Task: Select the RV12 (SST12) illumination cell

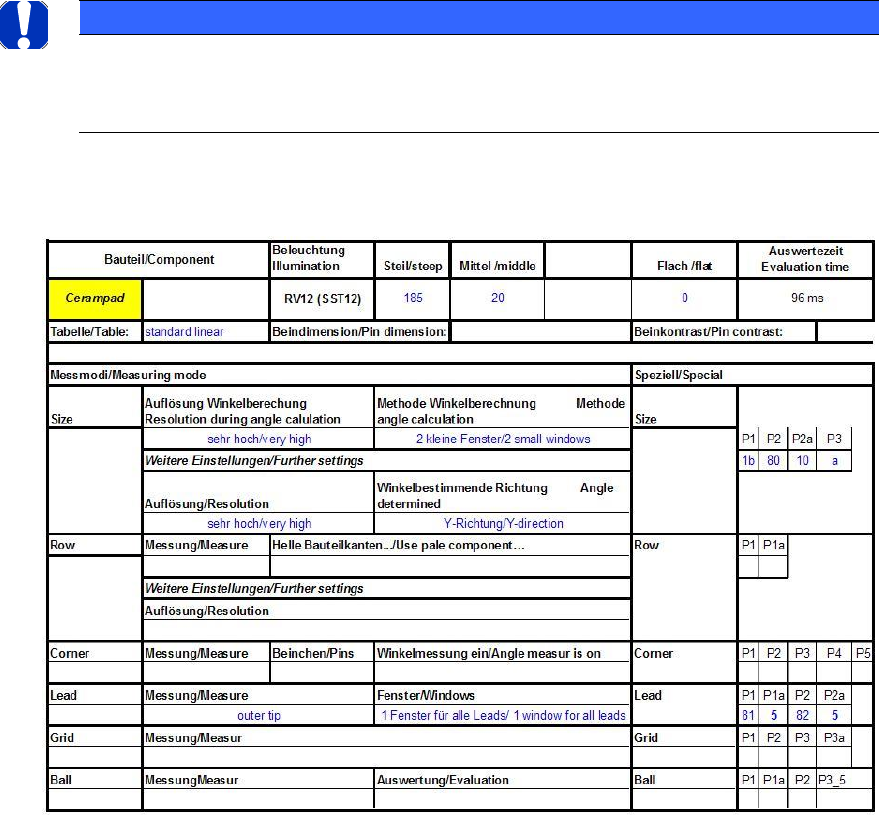Action: pyautogui.click(x=321, y=298)
